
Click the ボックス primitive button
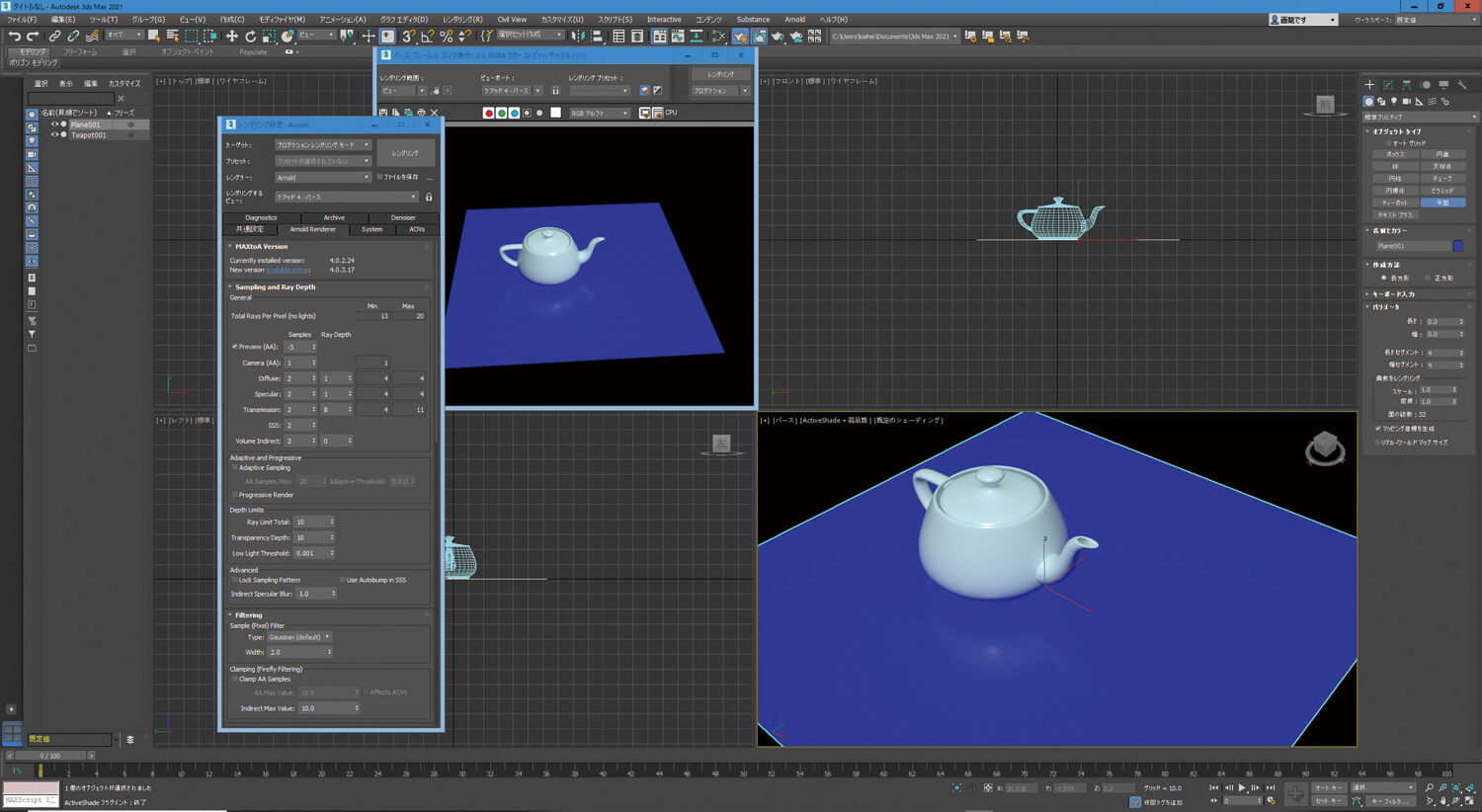(1395, 154)
